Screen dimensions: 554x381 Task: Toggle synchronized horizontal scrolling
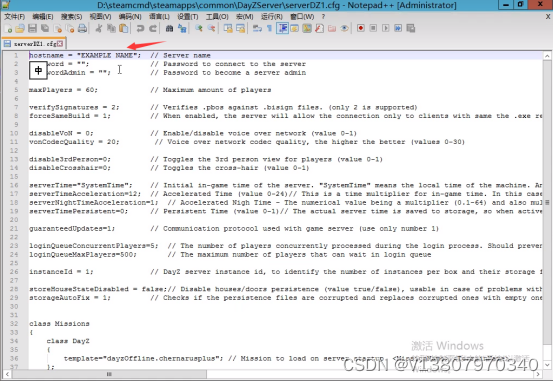click(x=241, y=29)
